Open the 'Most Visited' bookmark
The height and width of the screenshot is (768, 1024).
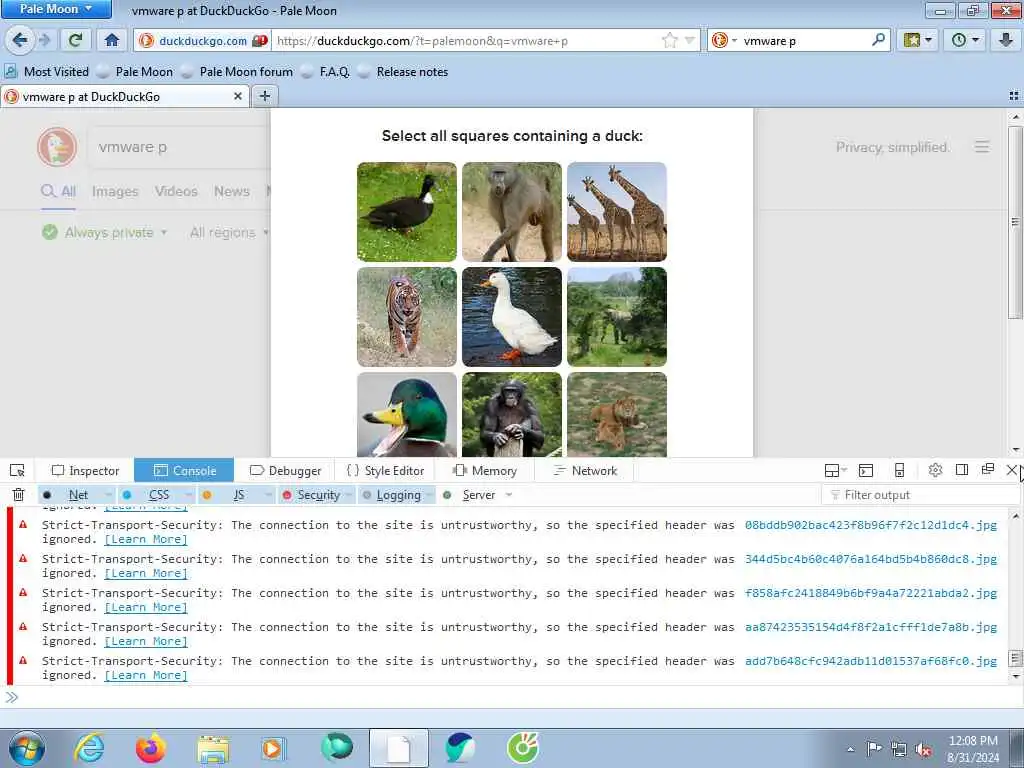pyautogui.click(x=47, y=72)
